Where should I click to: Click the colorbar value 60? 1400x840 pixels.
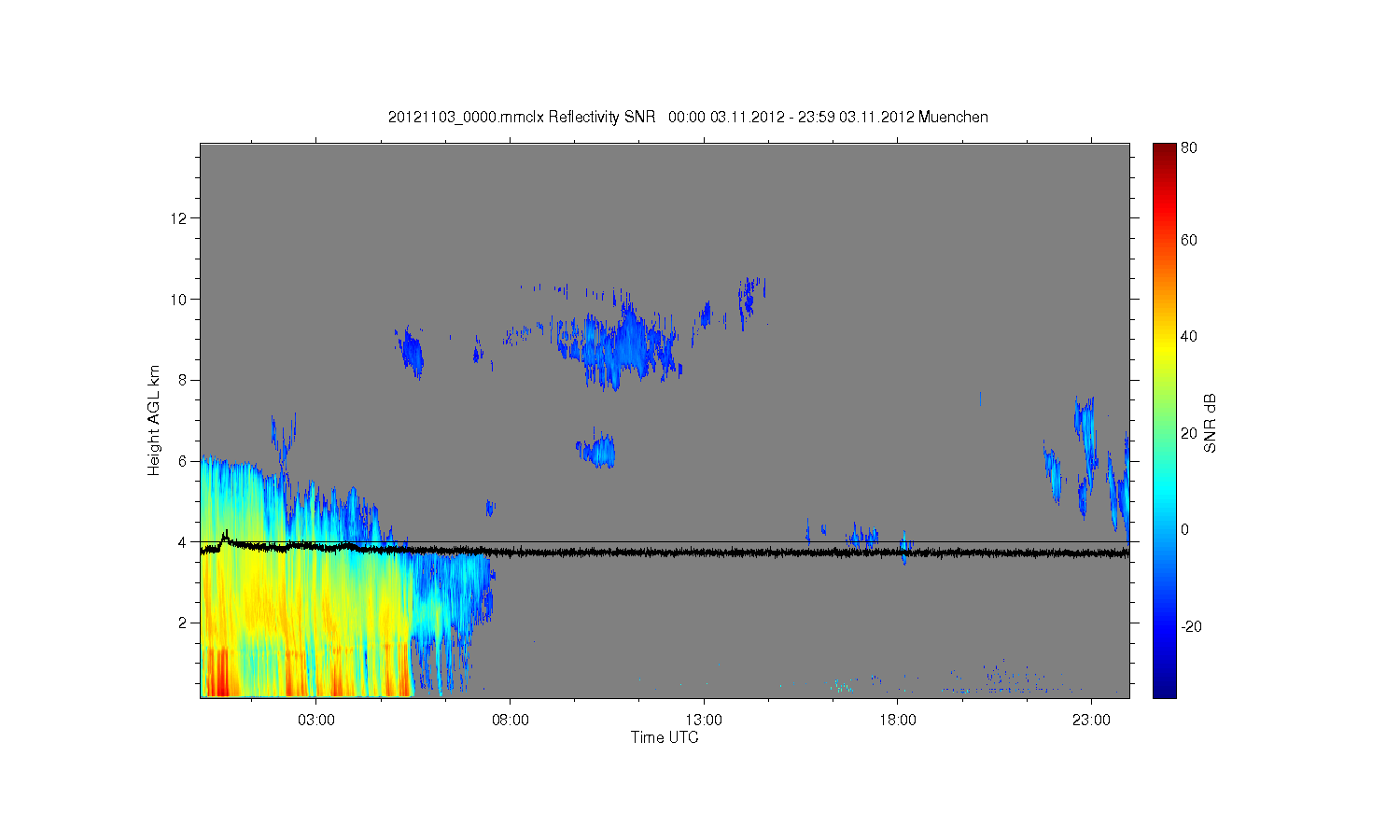[x=1189, y=240]
